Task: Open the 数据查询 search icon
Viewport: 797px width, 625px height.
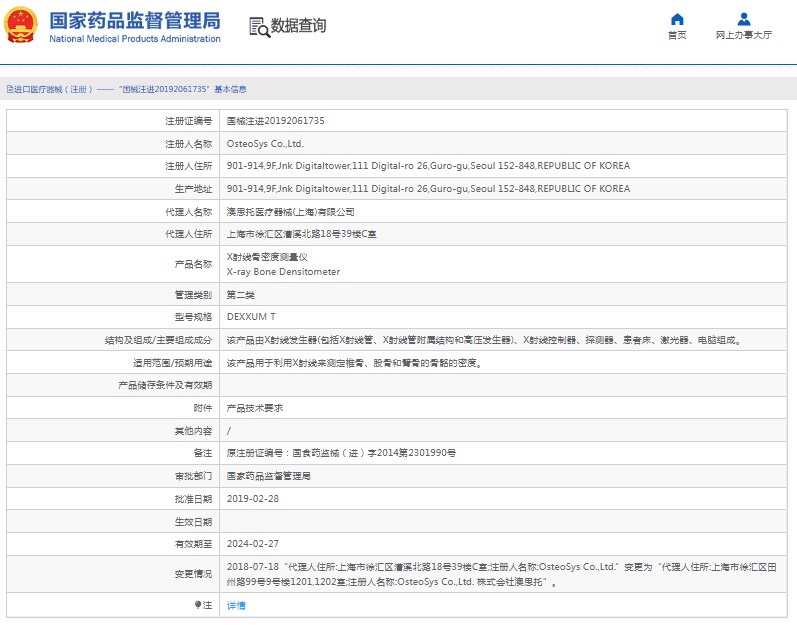Action: 259,27
